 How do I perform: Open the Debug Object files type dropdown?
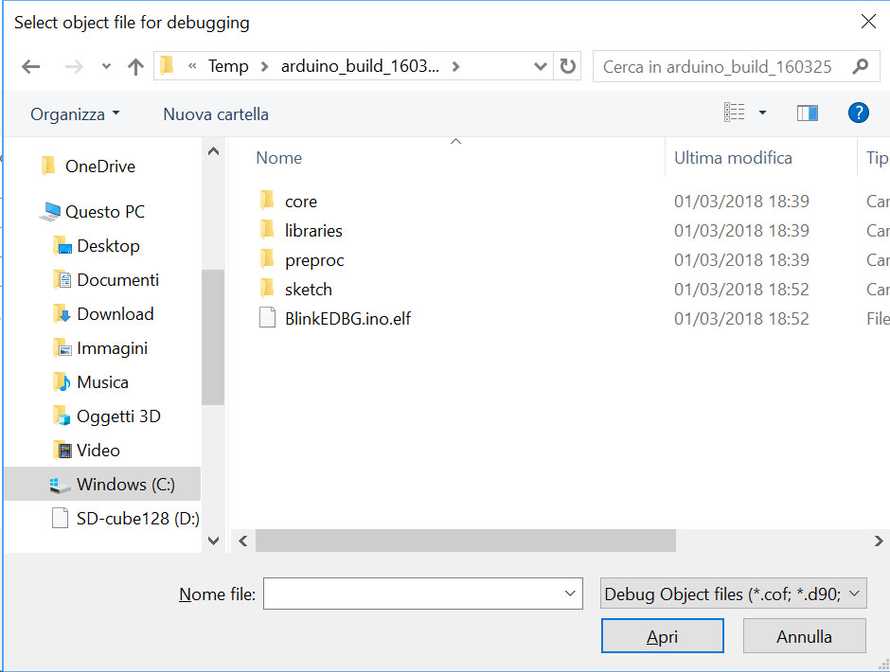tap(733, 593)
